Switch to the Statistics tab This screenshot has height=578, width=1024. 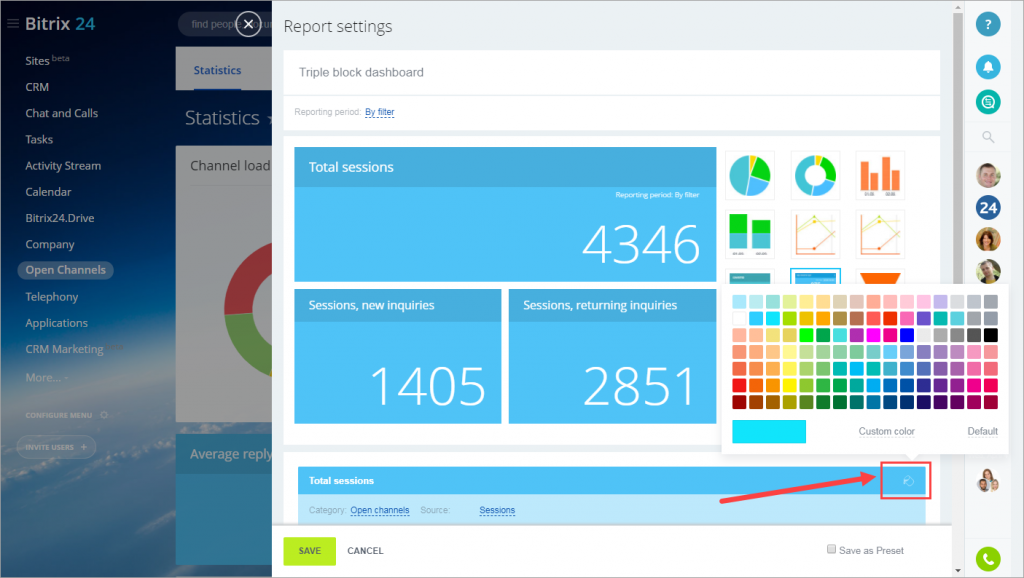217,70
